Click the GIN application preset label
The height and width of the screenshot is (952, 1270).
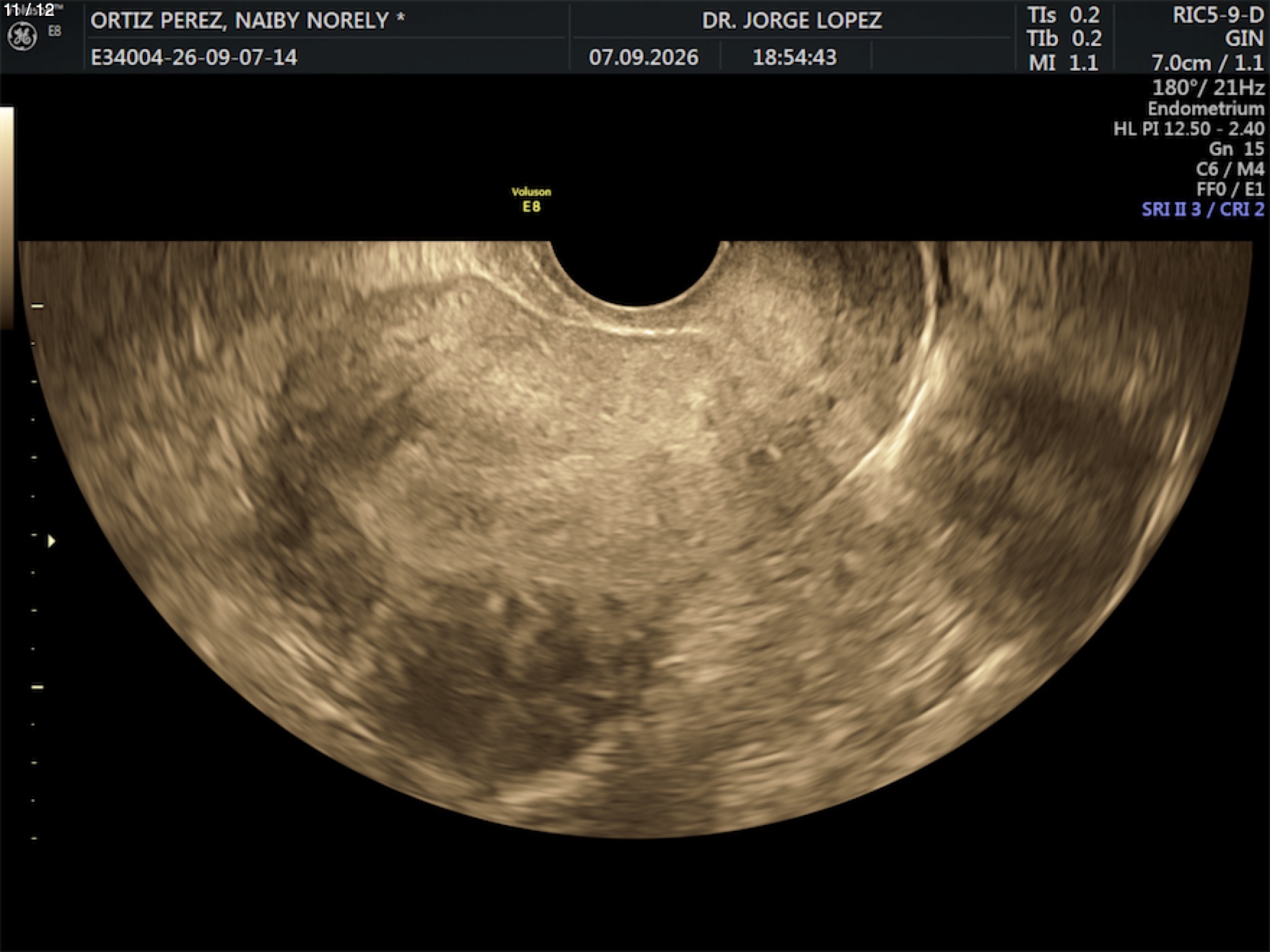pos(1244,38)
